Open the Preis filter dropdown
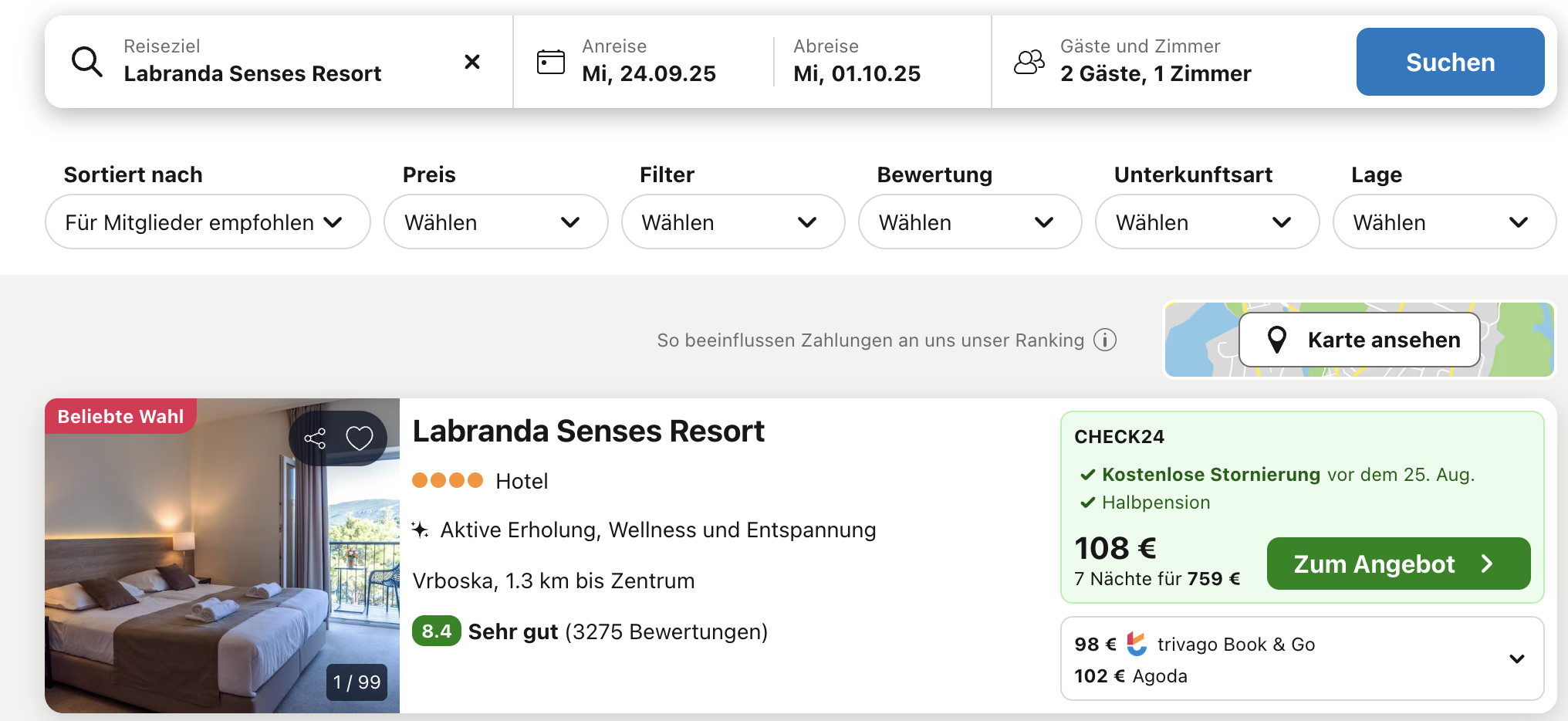 tap(496, 222)
